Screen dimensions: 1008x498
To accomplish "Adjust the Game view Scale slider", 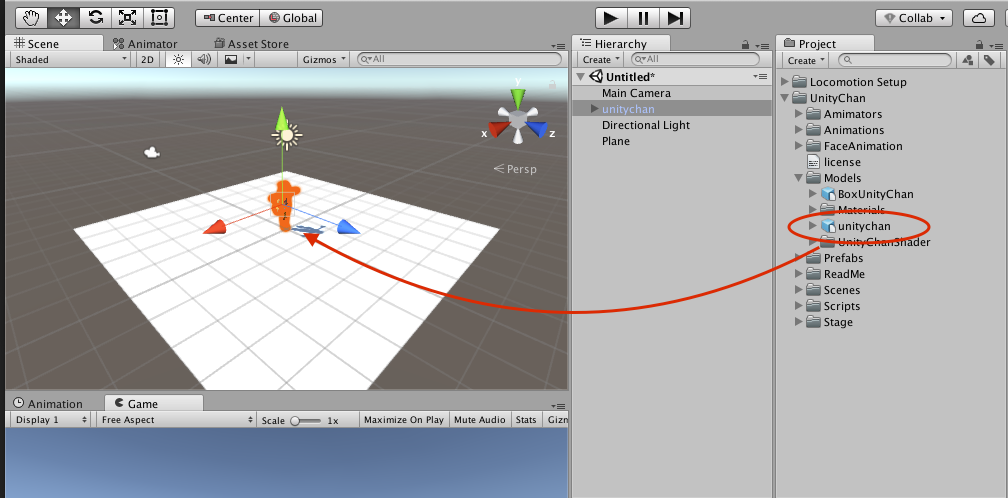I will tap(306, 420).
